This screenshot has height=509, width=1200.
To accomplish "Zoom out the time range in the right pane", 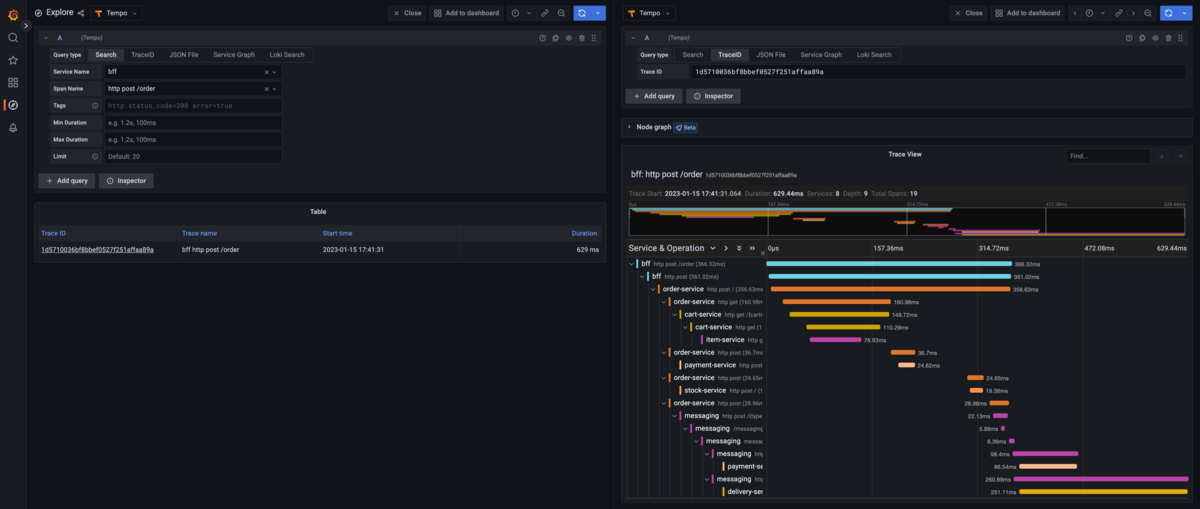I will [1148, 13].
